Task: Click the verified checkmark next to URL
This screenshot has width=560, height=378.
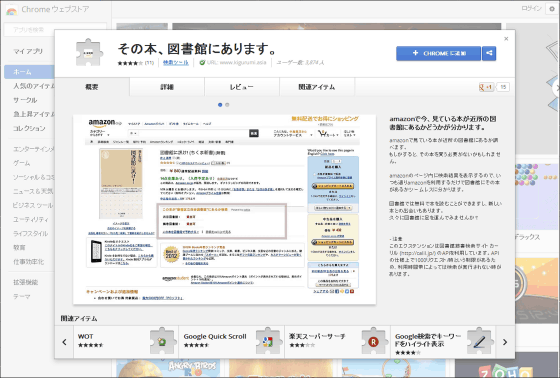Action: click(x=202, y=63)
